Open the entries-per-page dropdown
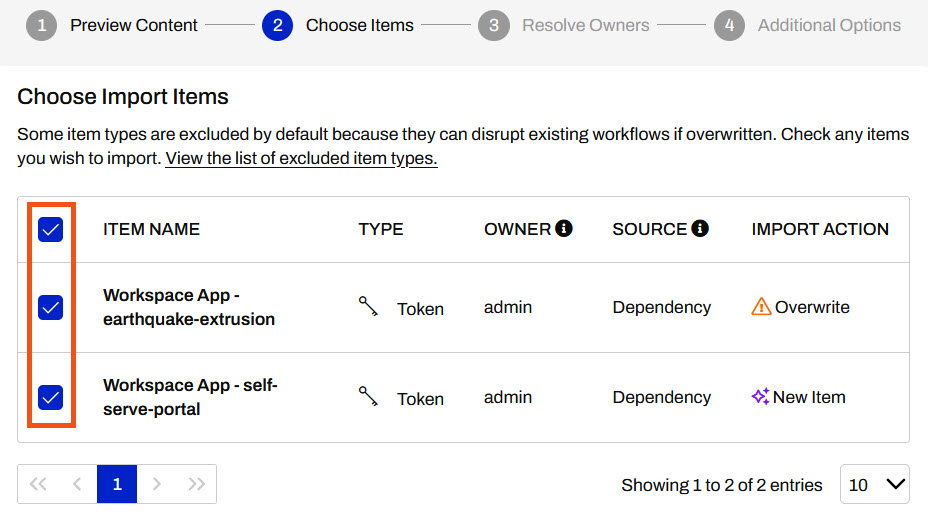The height and width of the screenshot is (528, 928). tap(876, 484)
